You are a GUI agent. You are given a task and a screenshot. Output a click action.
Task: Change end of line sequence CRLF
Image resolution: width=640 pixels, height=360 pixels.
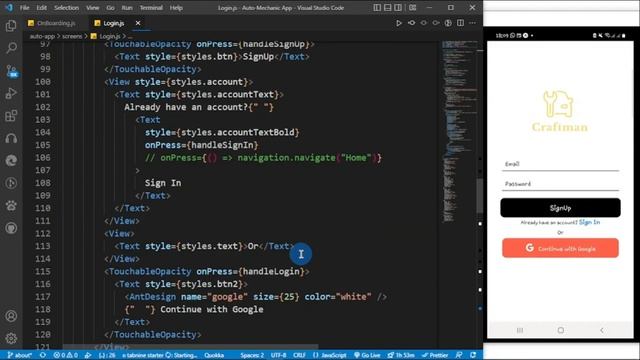point(299,355)
